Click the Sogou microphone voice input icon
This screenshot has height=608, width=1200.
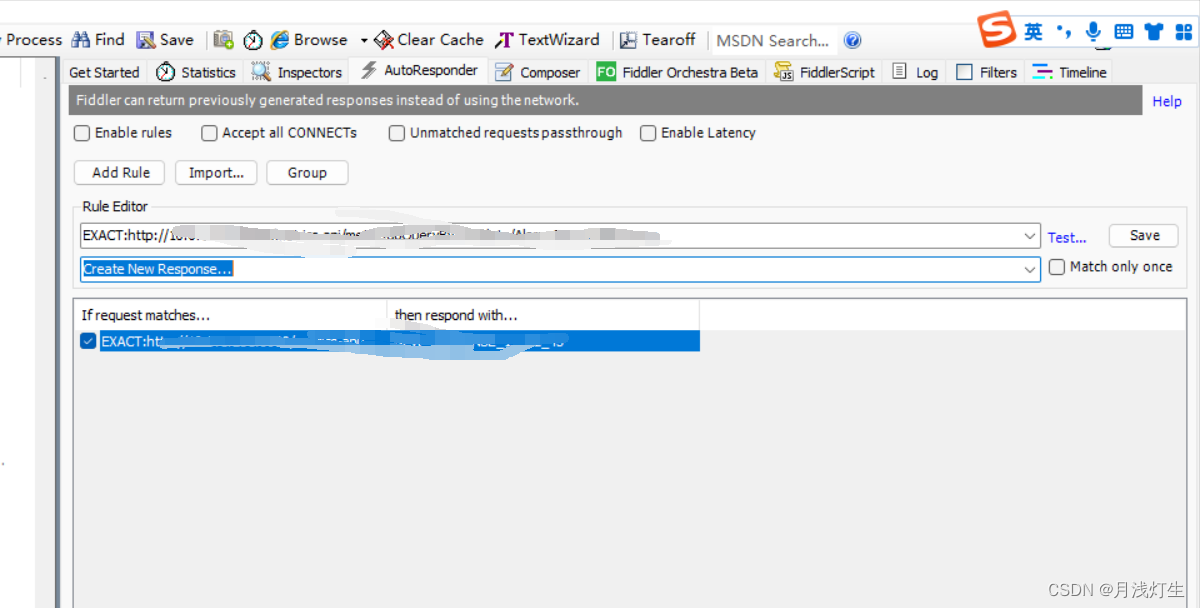1094,32
